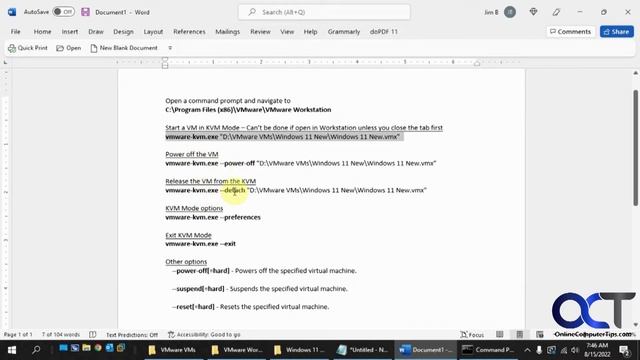Click the volume speaker tray icon
640x360 pixels.
click(575, 350)
